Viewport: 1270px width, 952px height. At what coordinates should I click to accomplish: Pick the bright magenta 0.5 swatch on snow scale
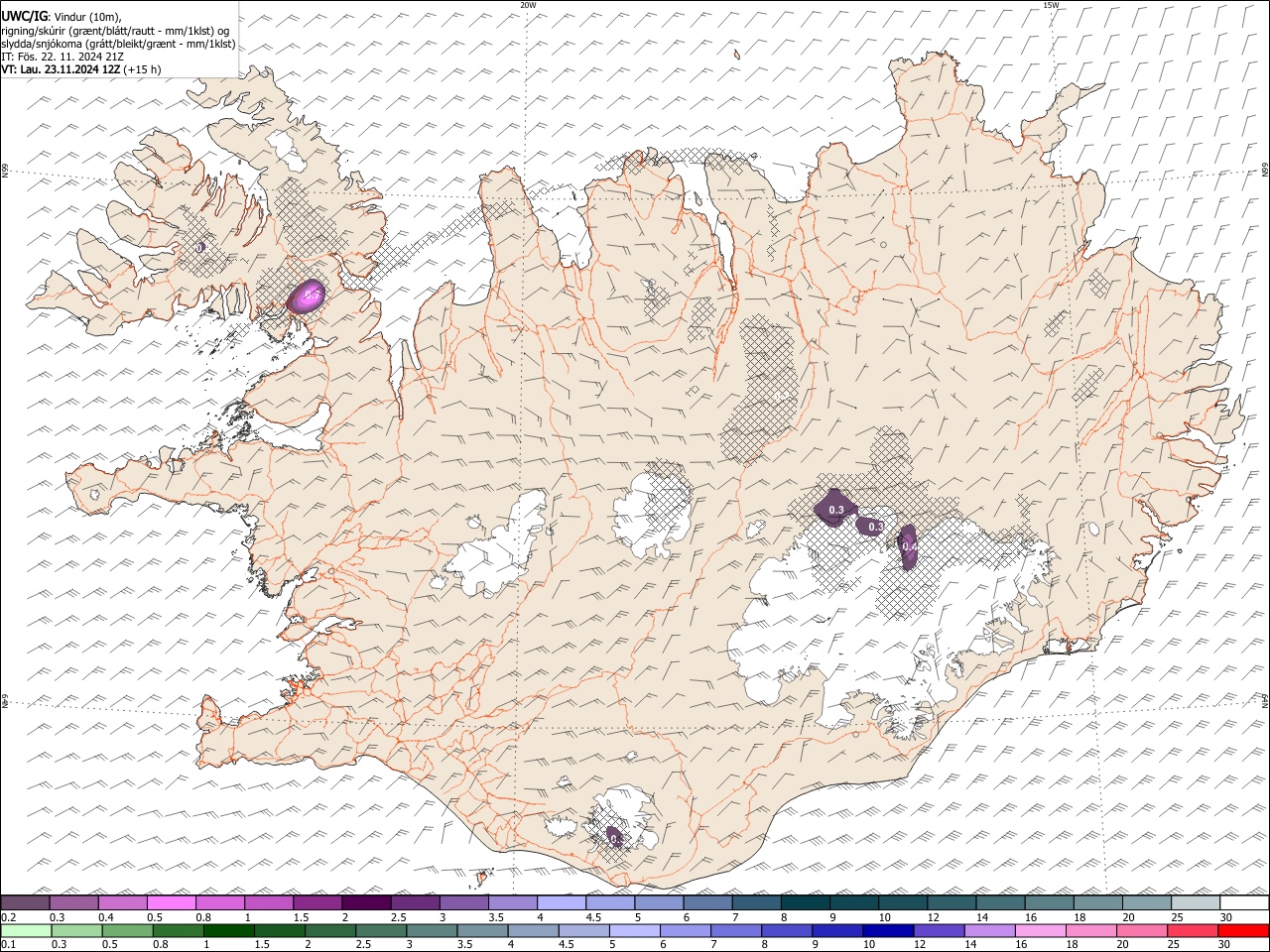coord(171,902)
